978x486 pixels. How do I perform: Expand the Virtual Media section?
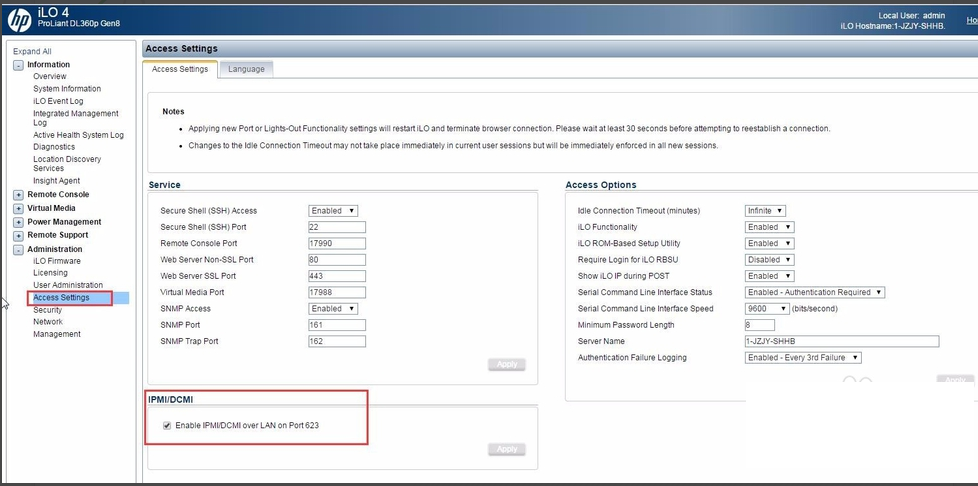point(19,208)
